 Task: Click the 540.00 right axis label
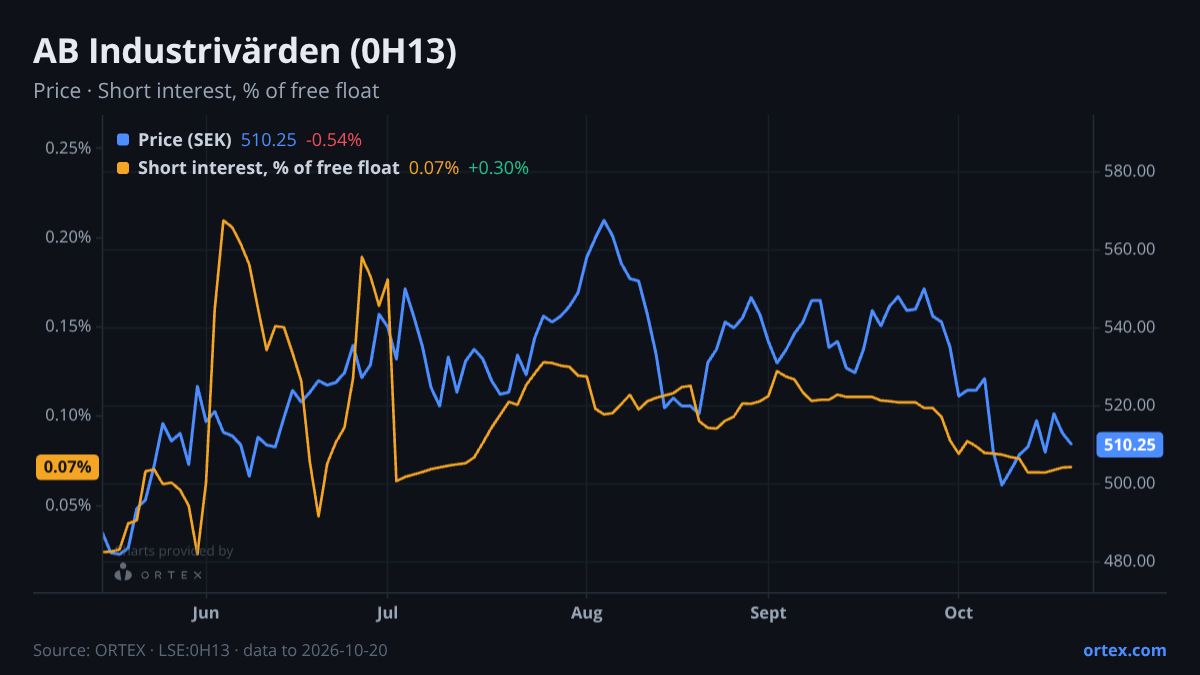point(1132,327)
